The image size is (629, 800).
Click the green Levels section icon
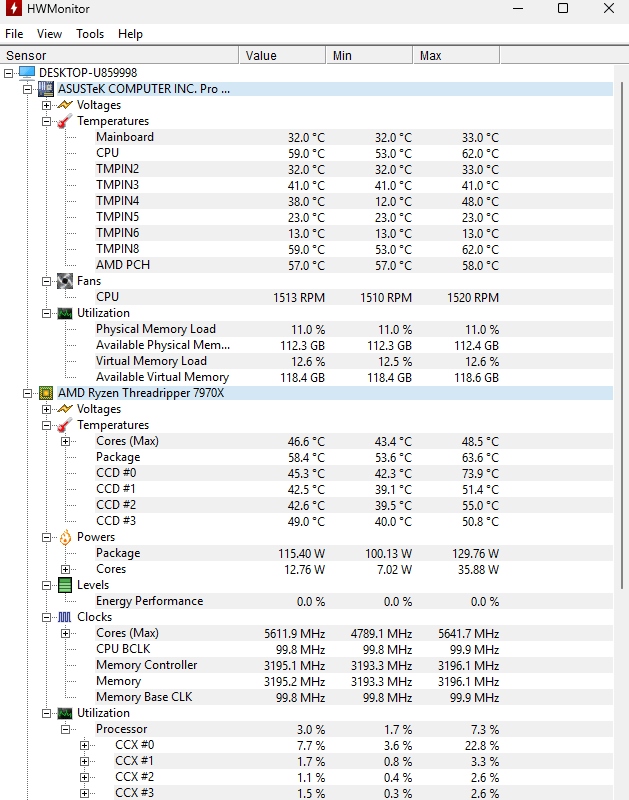[65, 585]
